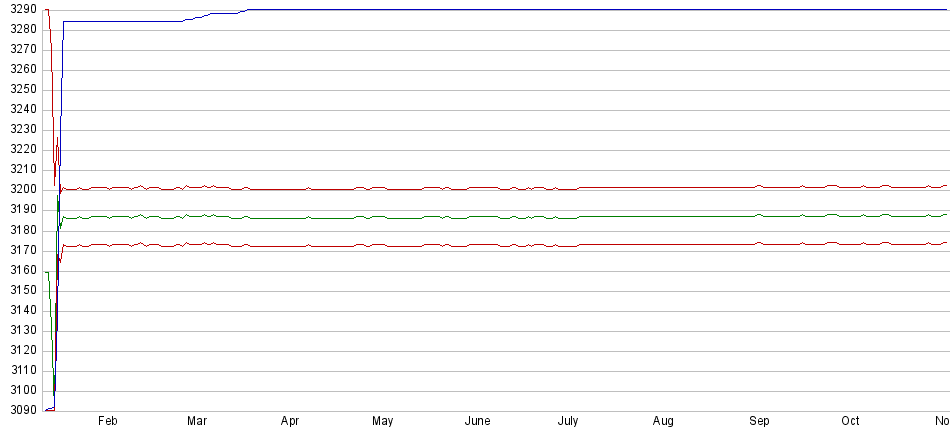Click the 3200 y-axis label
950x435 pixels.
(x=21, y=189)
